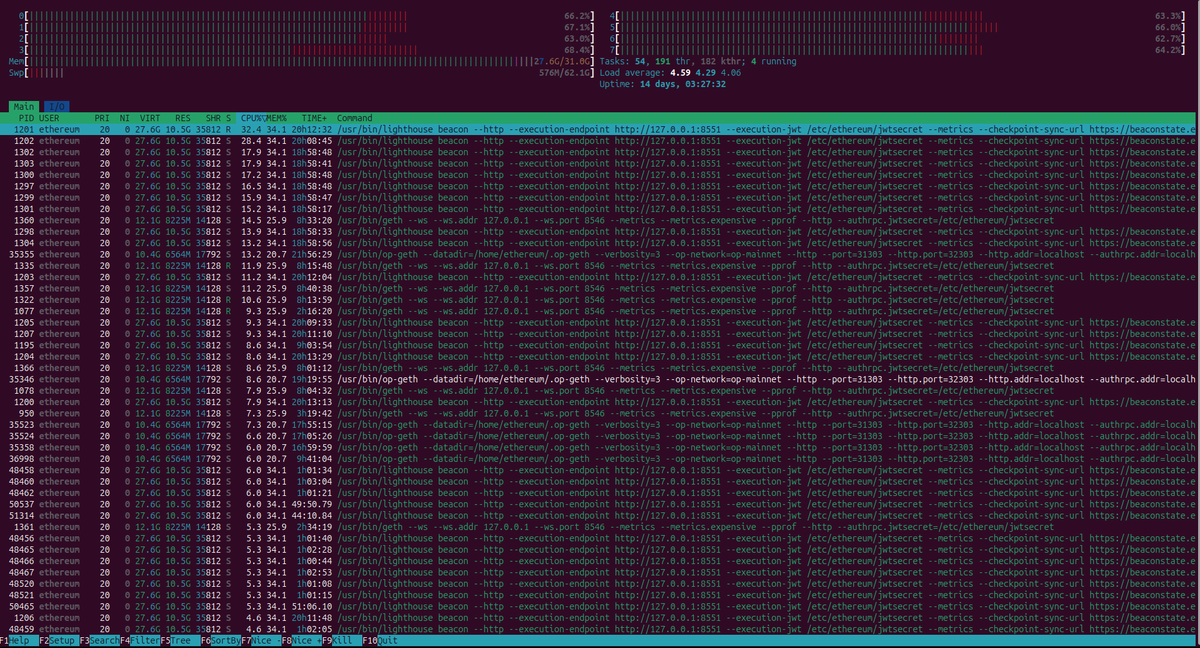
Task: Select the geth process row PID 1322
Action: pos(600,298)
